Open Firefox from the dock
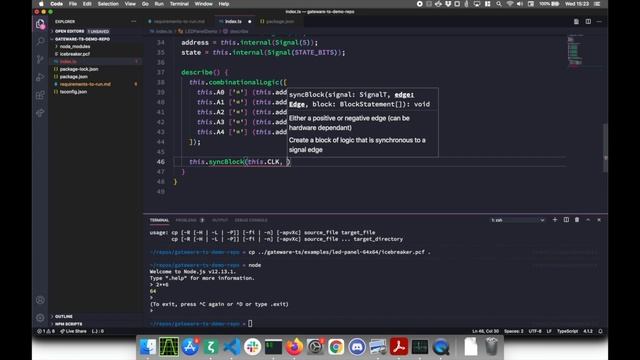Viewport: 640px width, 360px height. pos(294,347)
